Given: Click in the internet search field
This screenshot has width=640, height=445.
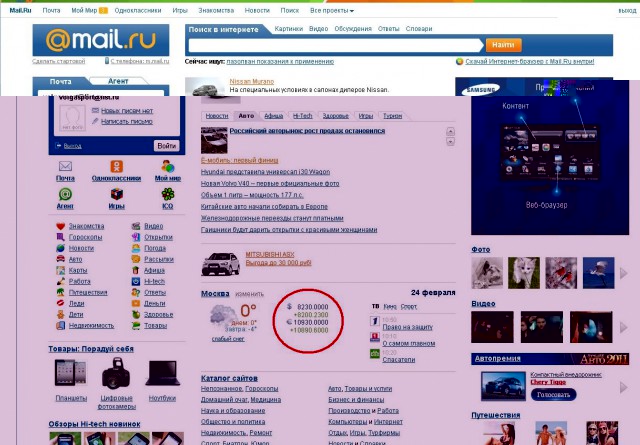Looking at the screenshot, I should [335, 45].
